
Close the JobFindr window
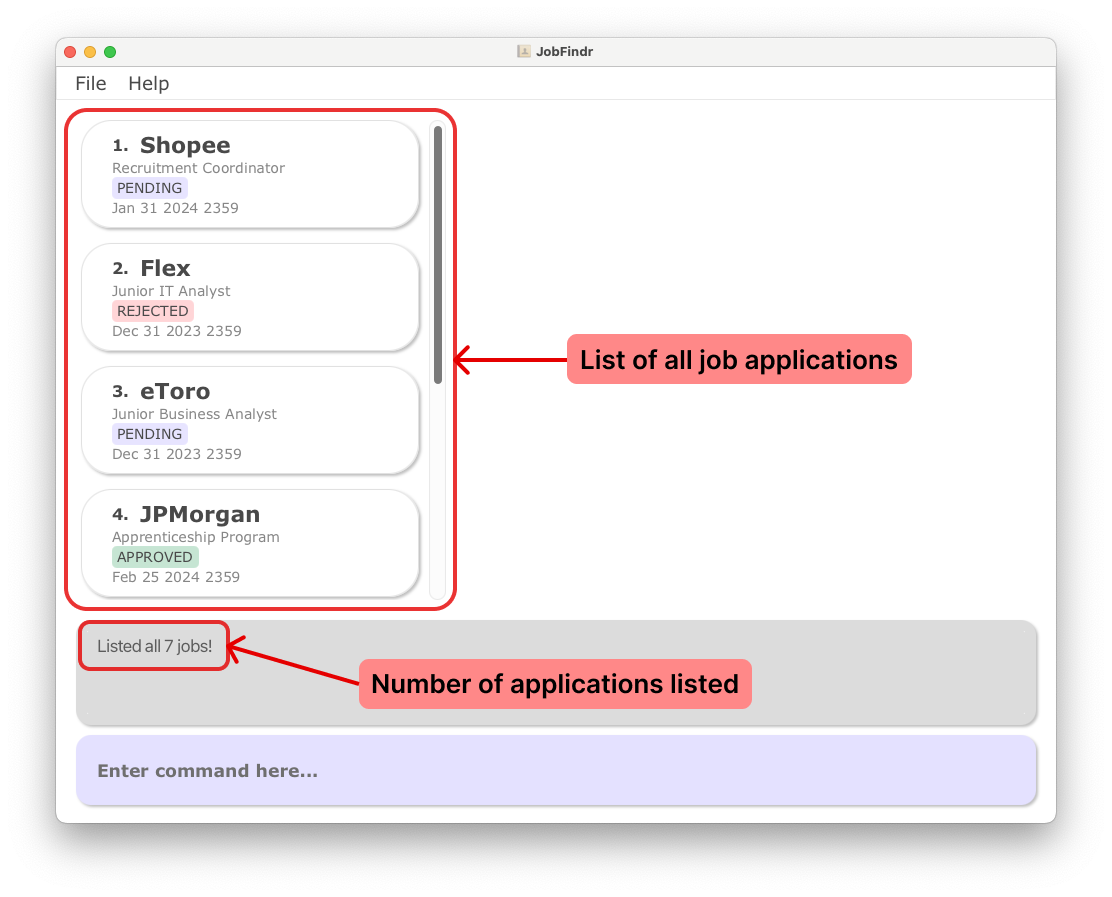(x=70, y=52)
